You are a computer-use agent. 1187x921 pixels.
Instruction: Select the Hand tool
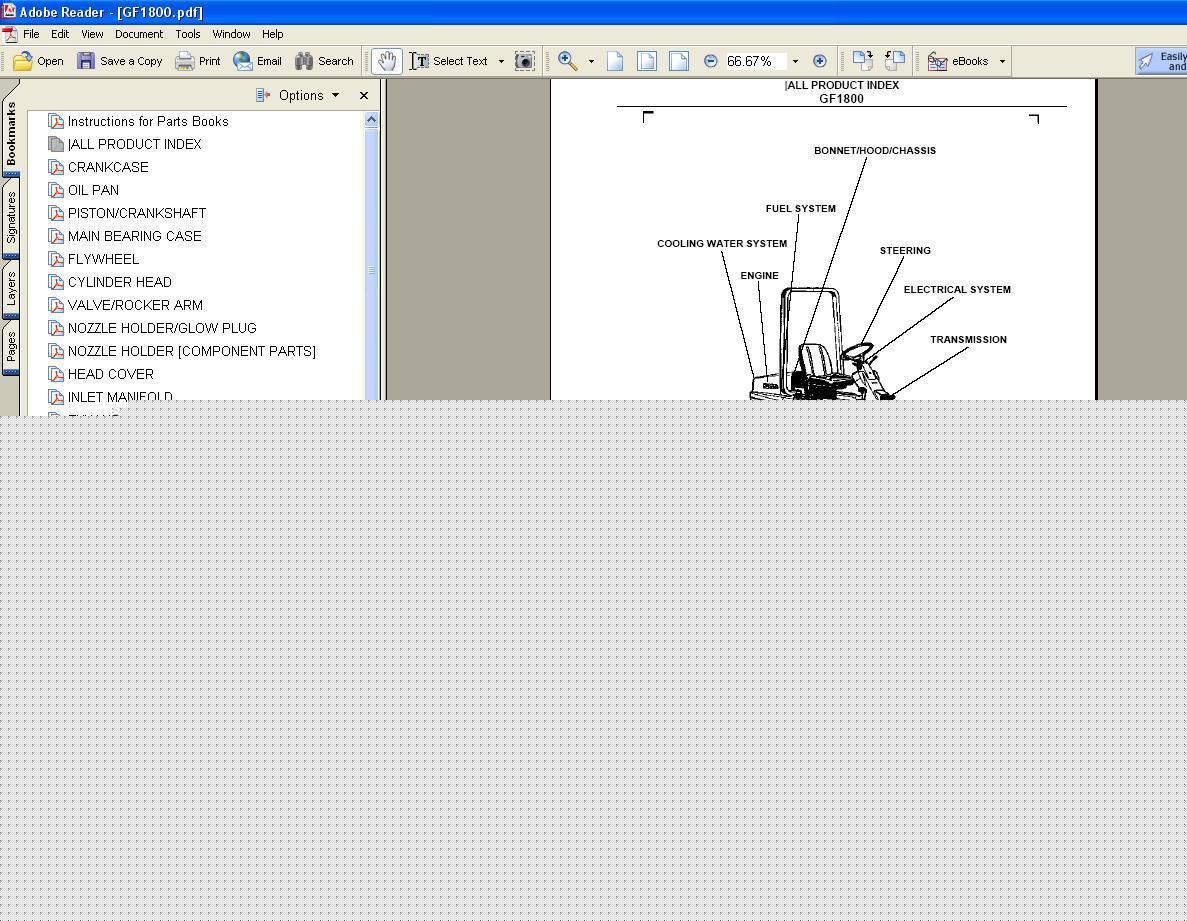pyautogui.click(x=387, y=61)
